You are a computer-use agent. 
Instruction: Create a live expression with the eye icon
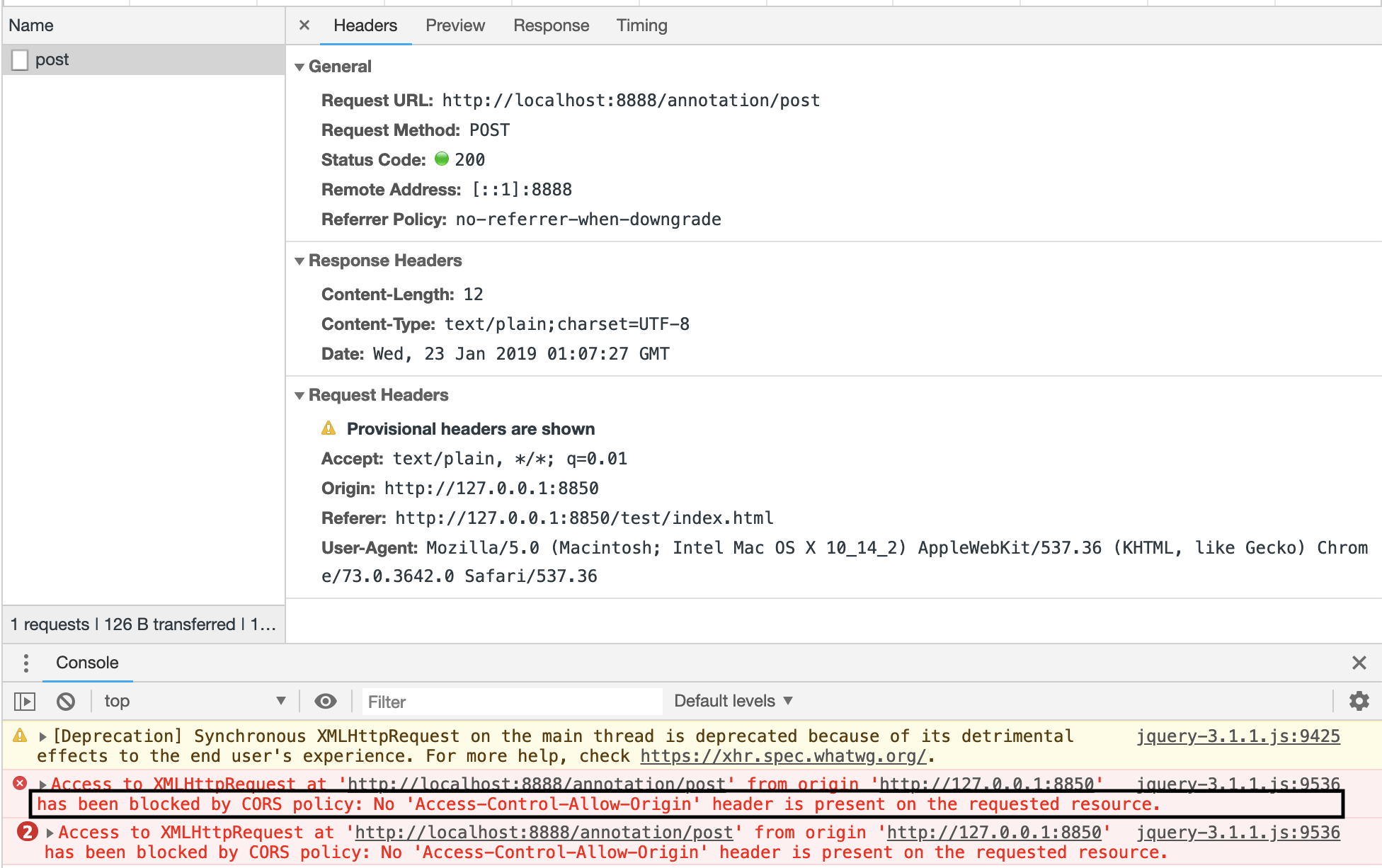pyautogui.click(x=326, y=701)
